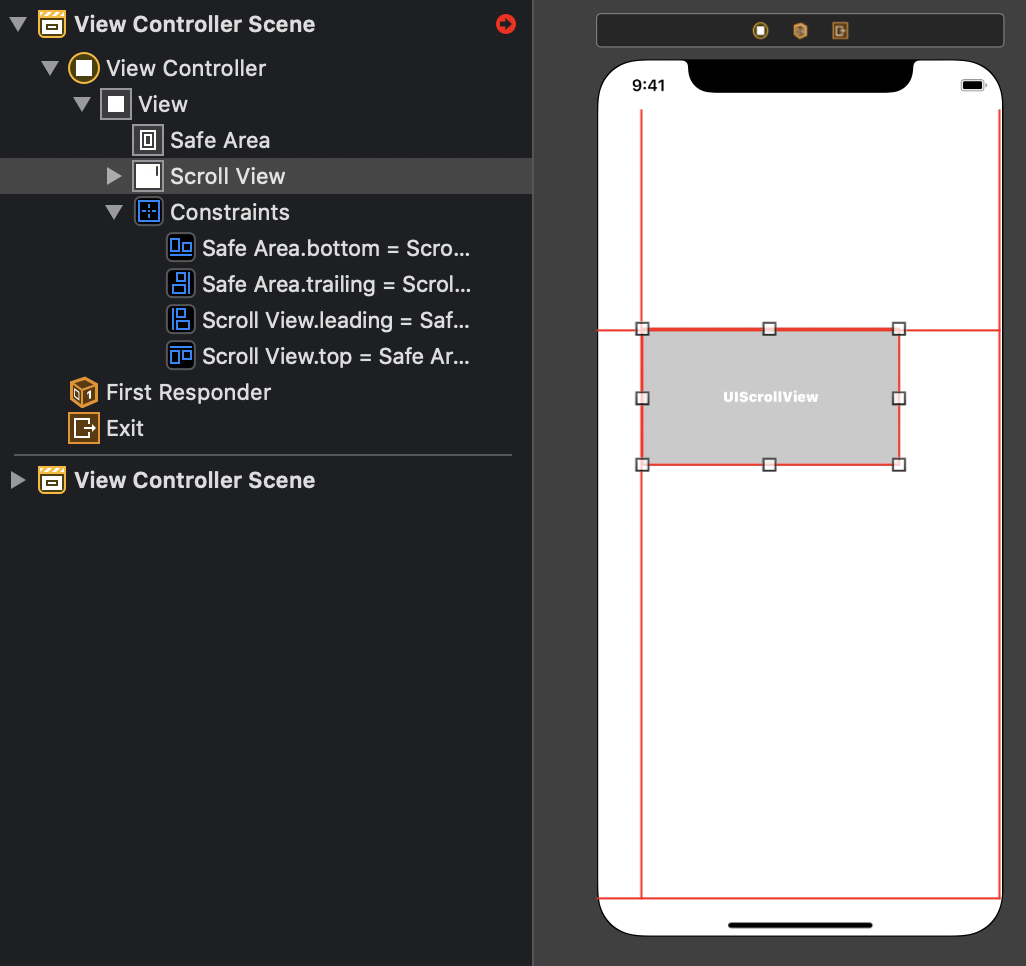Select the "View Controller Scene" title of the expanded scene

click(x=195, y=24)
